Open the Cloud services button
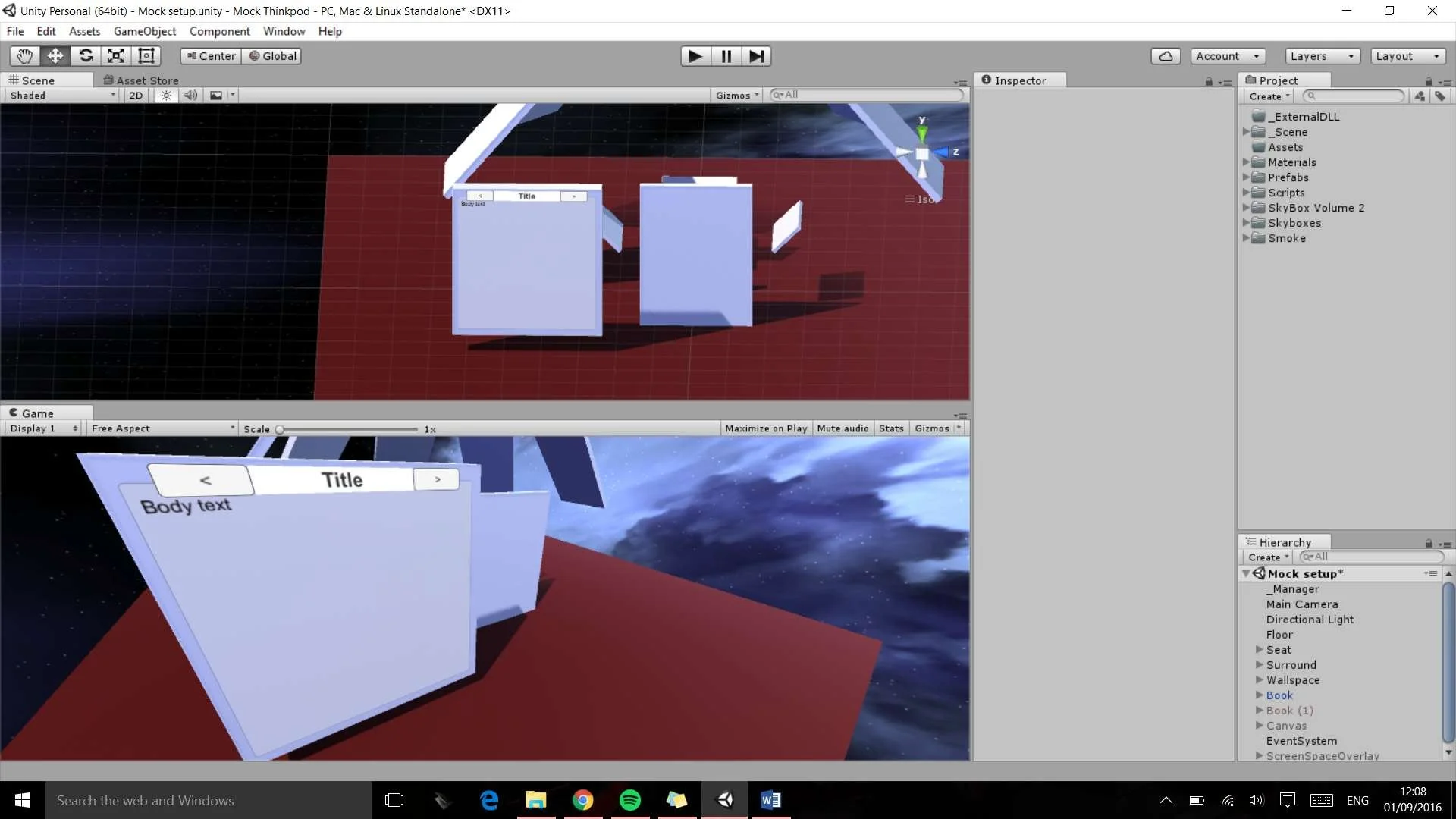 [1166, 56]
